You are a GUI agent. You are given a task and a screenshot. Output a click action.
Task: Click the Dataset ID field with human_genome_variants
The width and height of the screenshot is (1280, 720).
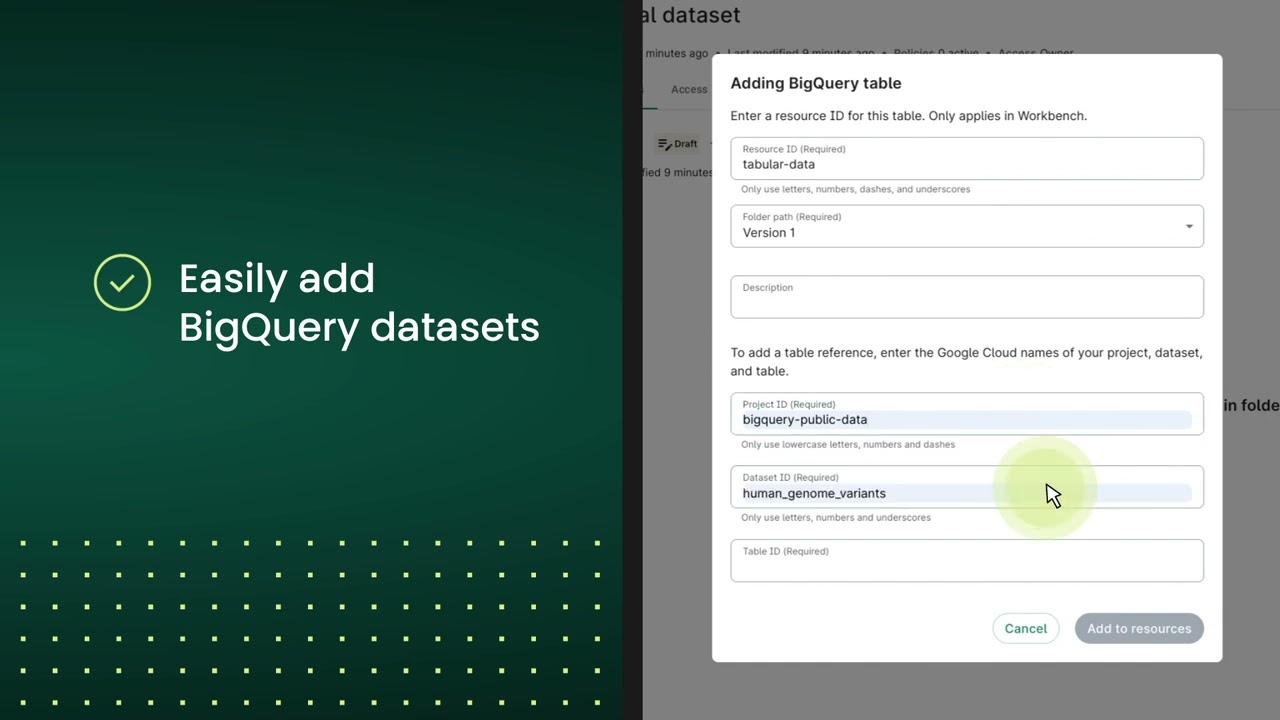[x=967, y=487]
